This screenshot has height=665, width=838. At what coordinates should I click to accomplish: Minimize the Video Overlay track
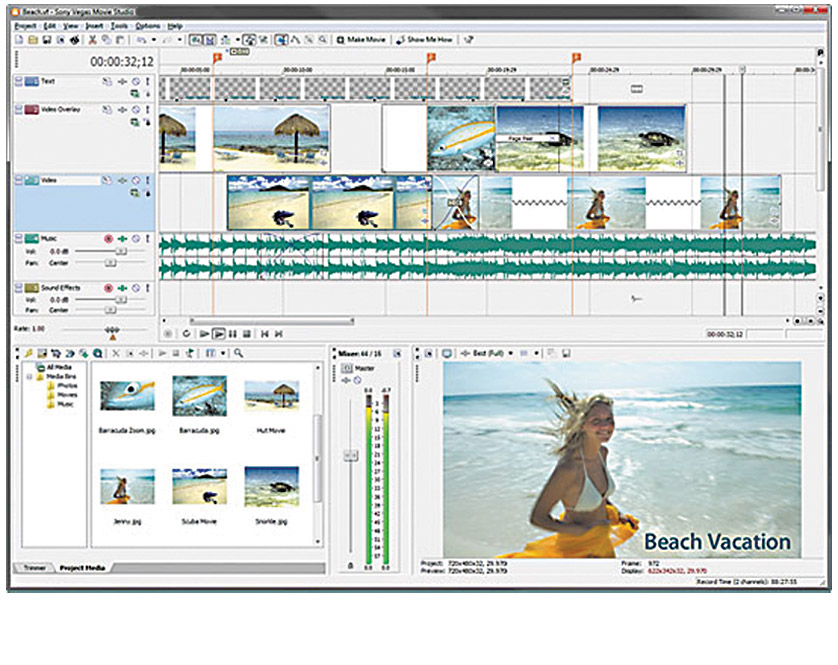[x=18, y=110]
